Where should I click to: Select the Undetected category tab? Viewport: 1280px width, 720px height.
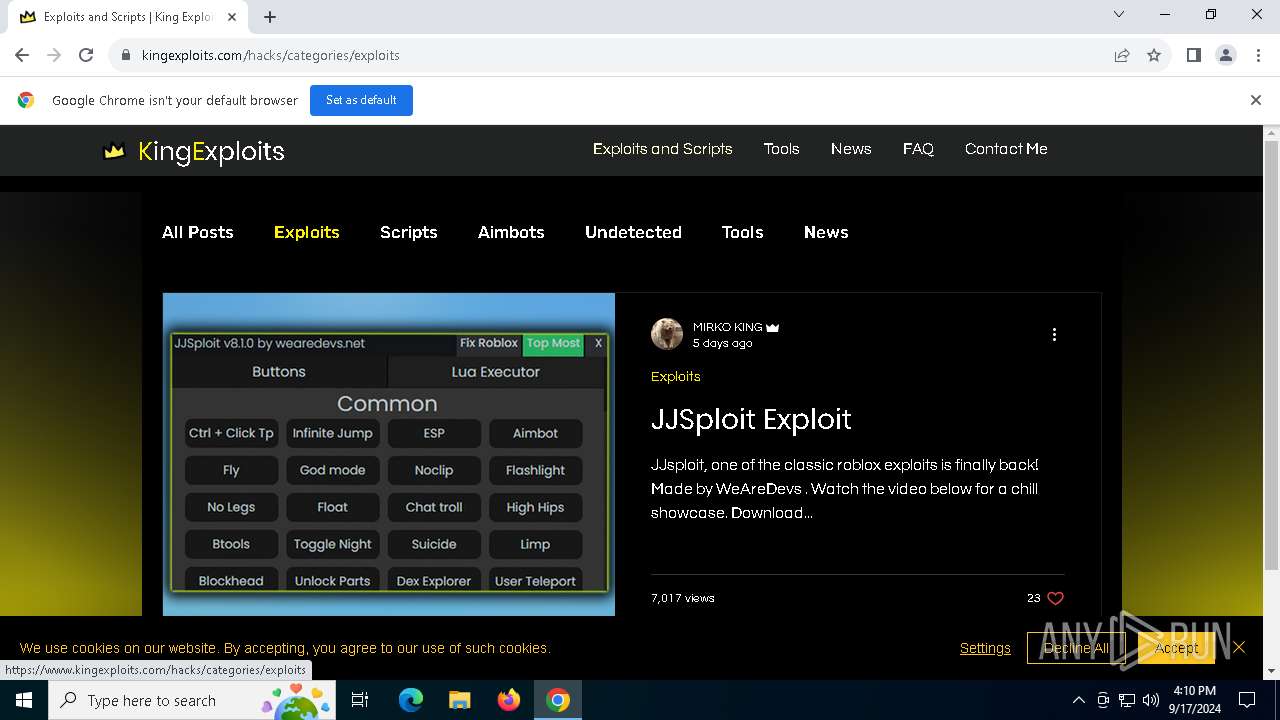tap(633, 232)
